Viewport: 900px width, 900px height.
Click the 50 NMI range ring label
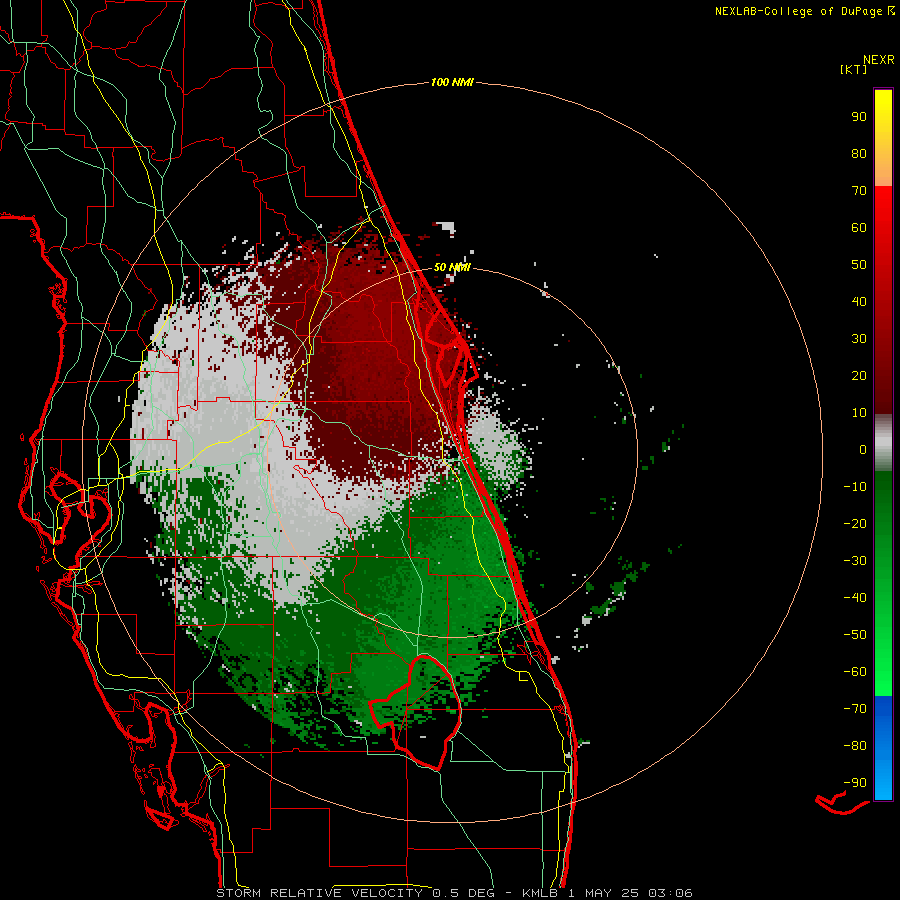click(x=452, y=267)
